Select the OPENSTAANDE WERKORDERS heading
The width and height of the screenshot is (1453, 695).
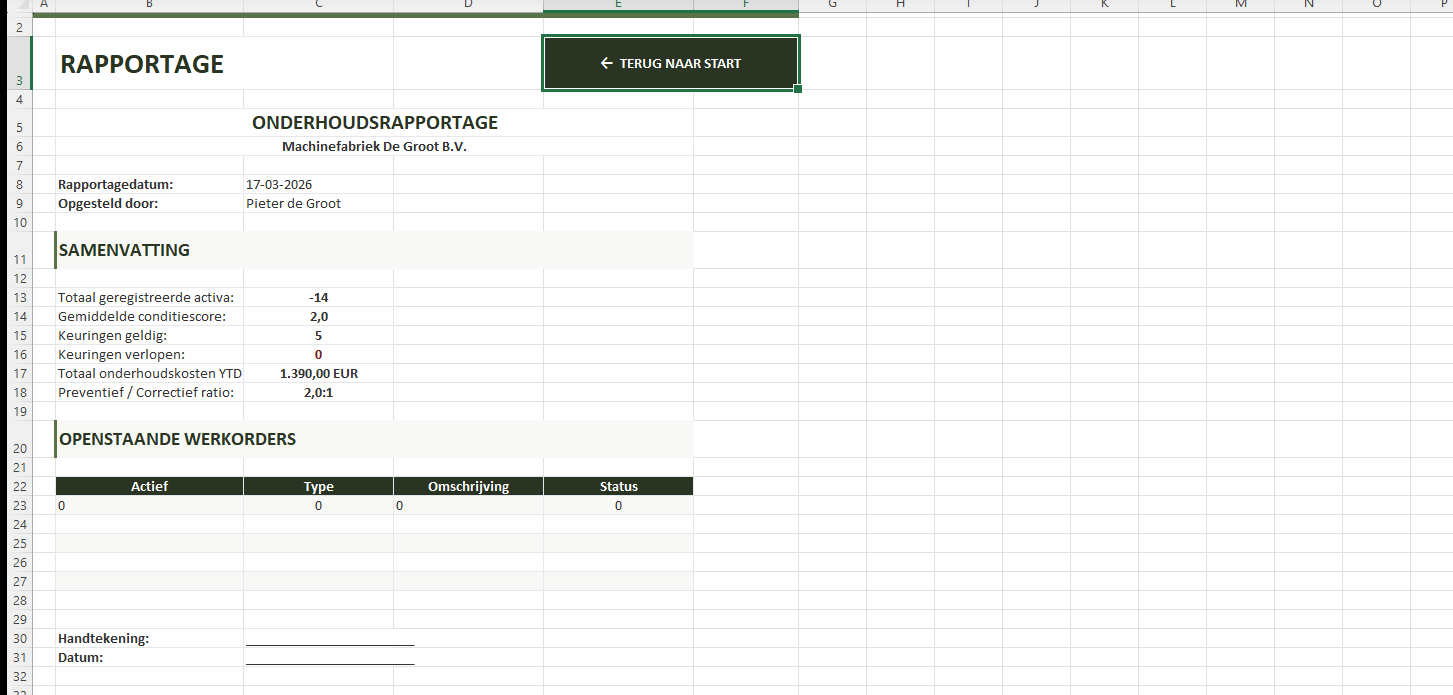pyautogui.click(x=177, y=439)
